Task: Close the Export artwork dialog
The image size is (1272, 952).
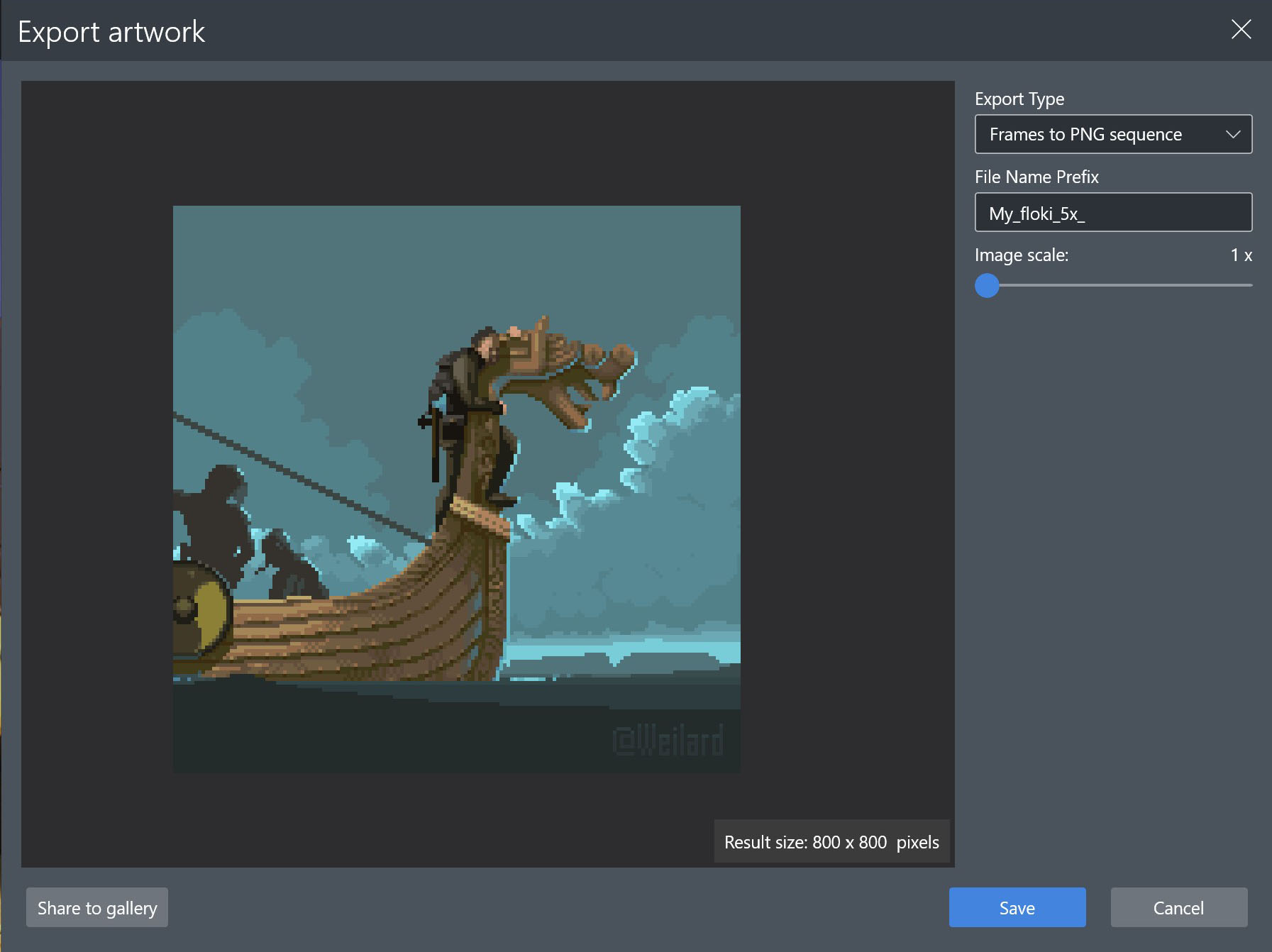Action: [x=1241, y=30]
